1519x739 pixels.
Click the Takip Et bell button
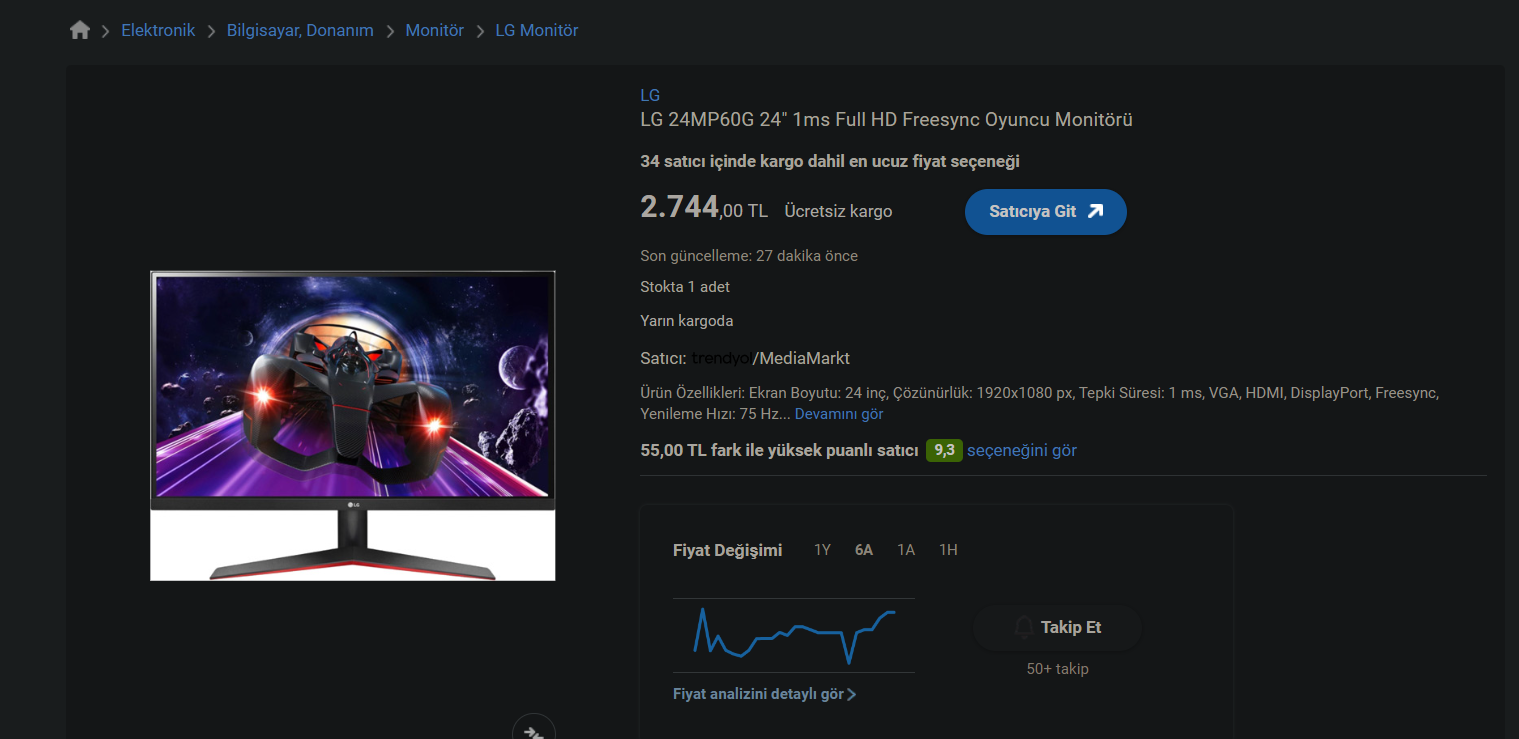[1057, 628]
